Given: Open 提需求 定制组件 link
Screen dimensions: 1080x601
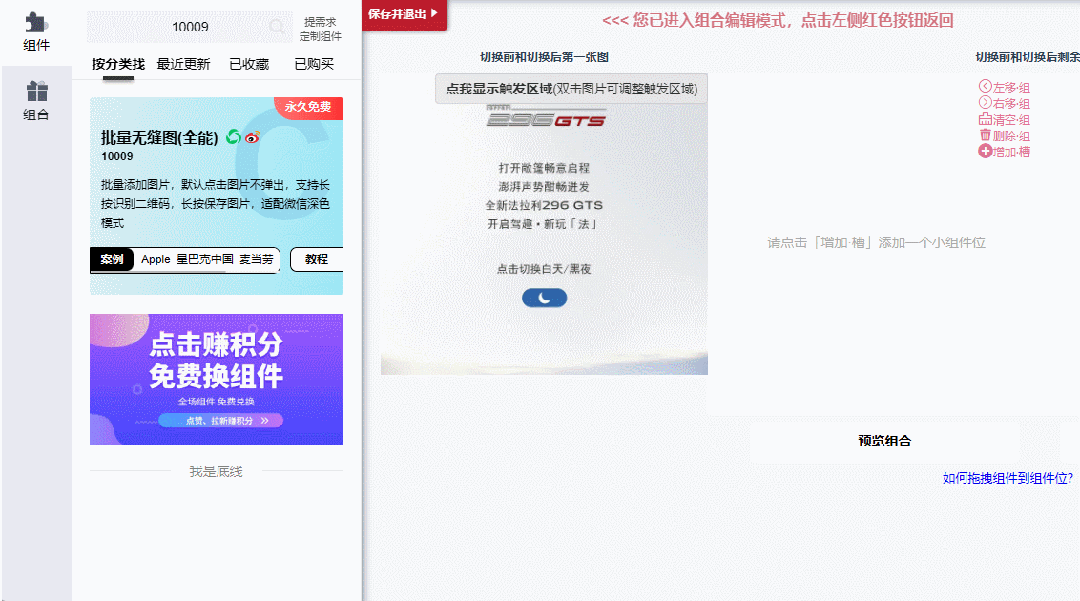Looking at the screenshot, I should 320,29.
